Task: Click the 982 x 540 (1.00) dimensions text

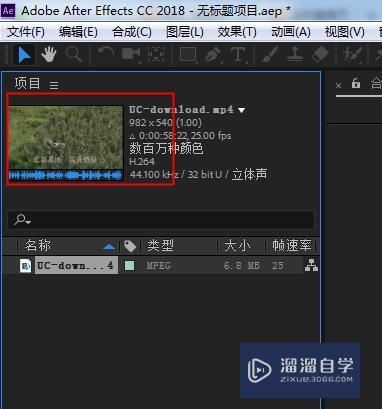Action: pyautogui.click(x=165, y=123)
